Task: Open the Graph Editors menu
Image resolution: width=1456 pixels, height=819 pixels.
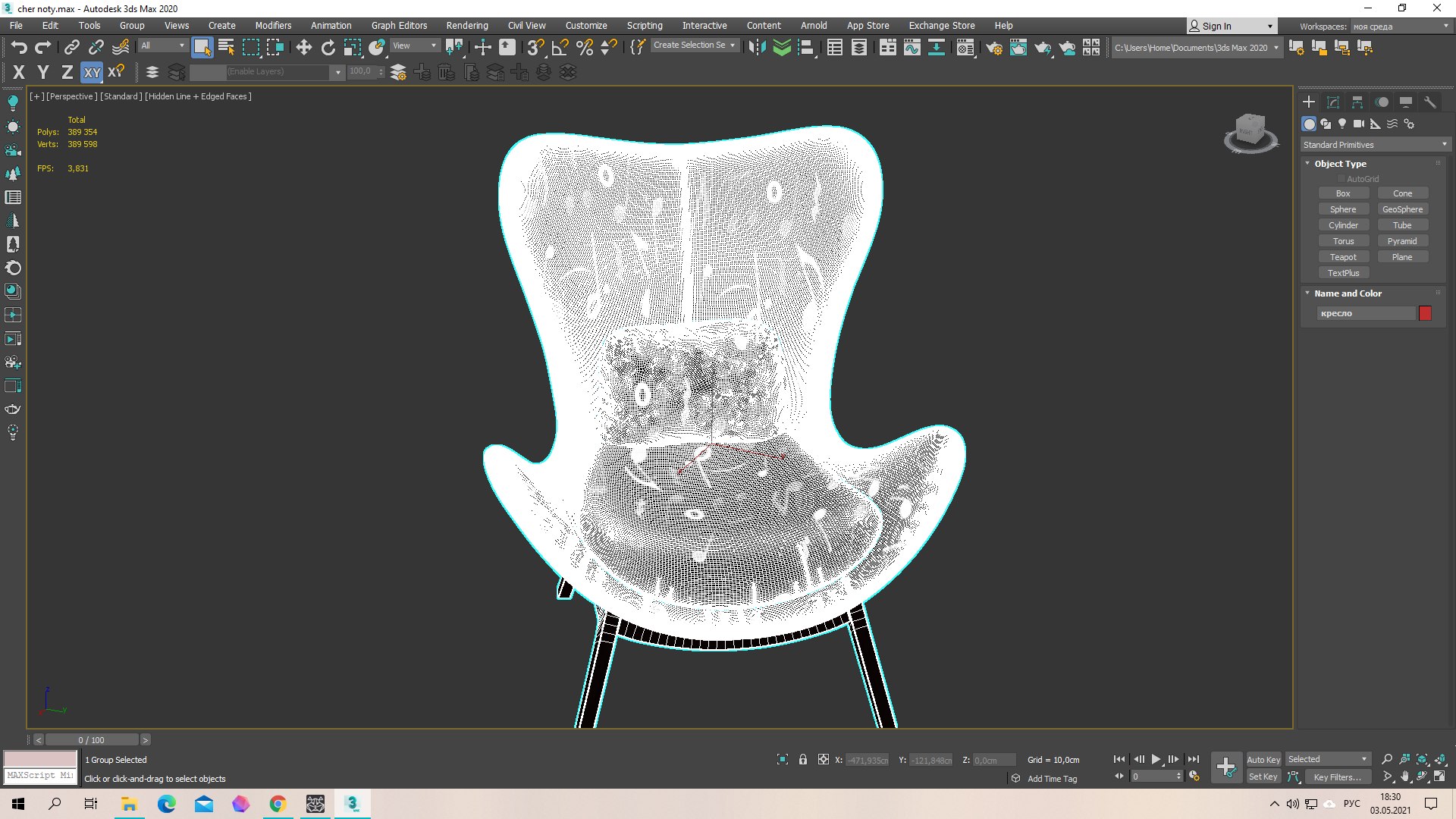Action: click(399, 26)
